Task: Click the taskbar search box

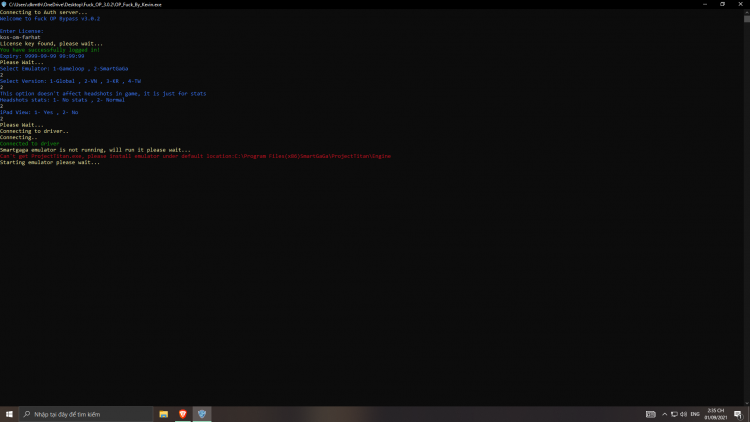Action: click(86, 414)
